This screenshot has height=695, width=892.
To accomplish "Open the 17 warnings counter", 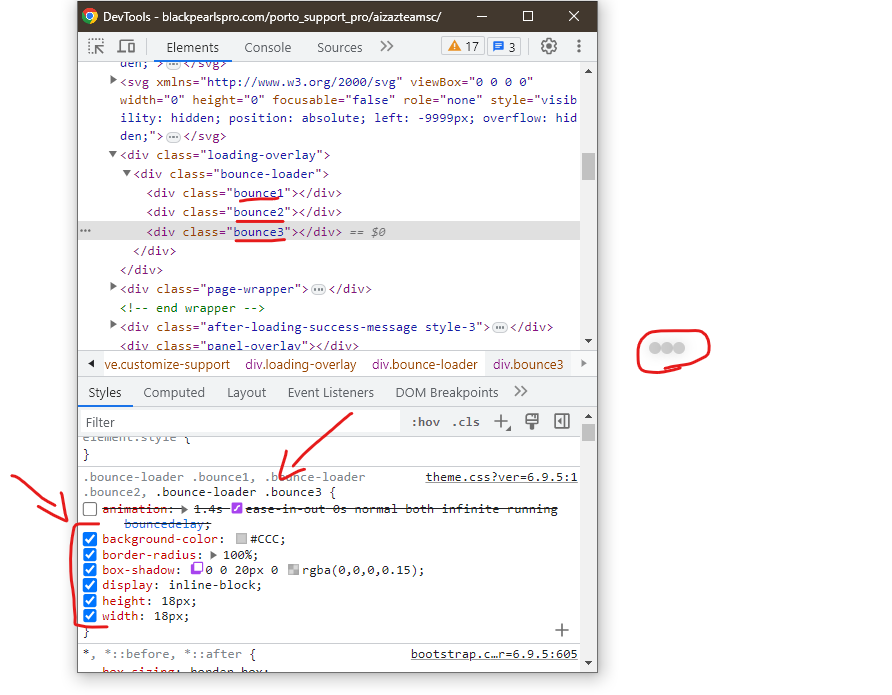I will point(463,47).
